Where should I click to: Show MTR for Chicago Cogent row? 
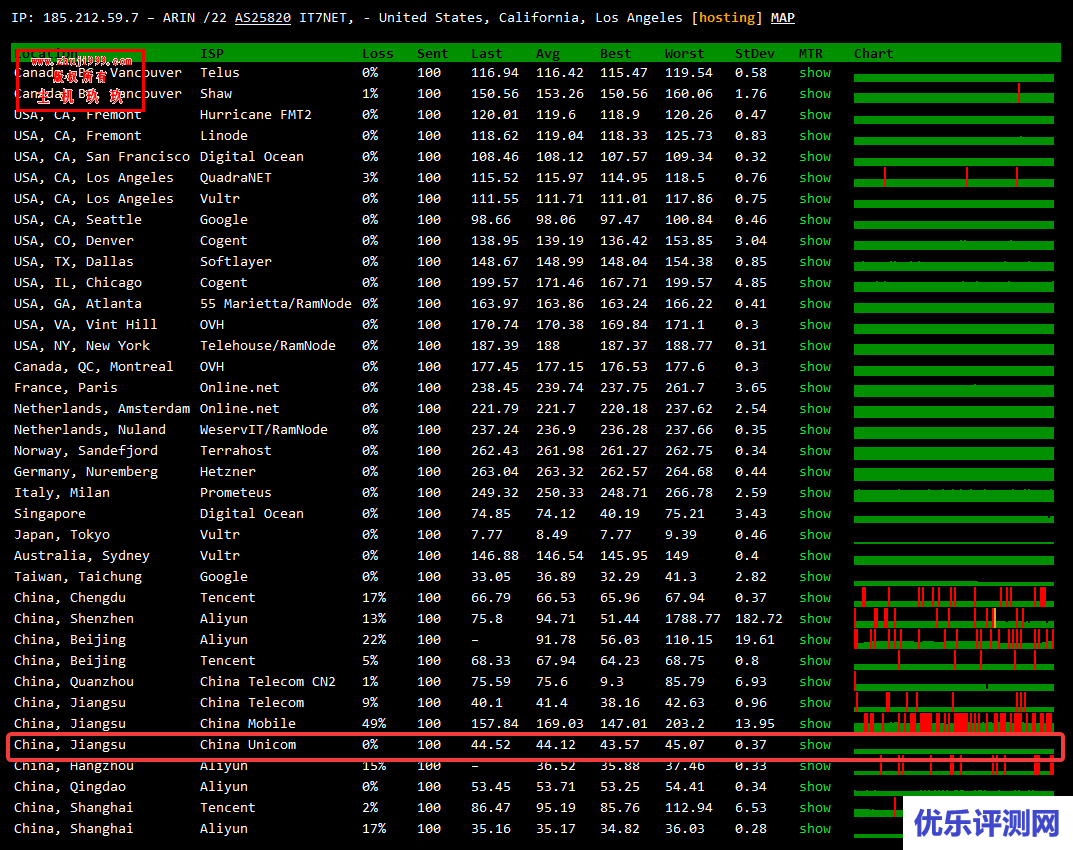tap(815, 283)
